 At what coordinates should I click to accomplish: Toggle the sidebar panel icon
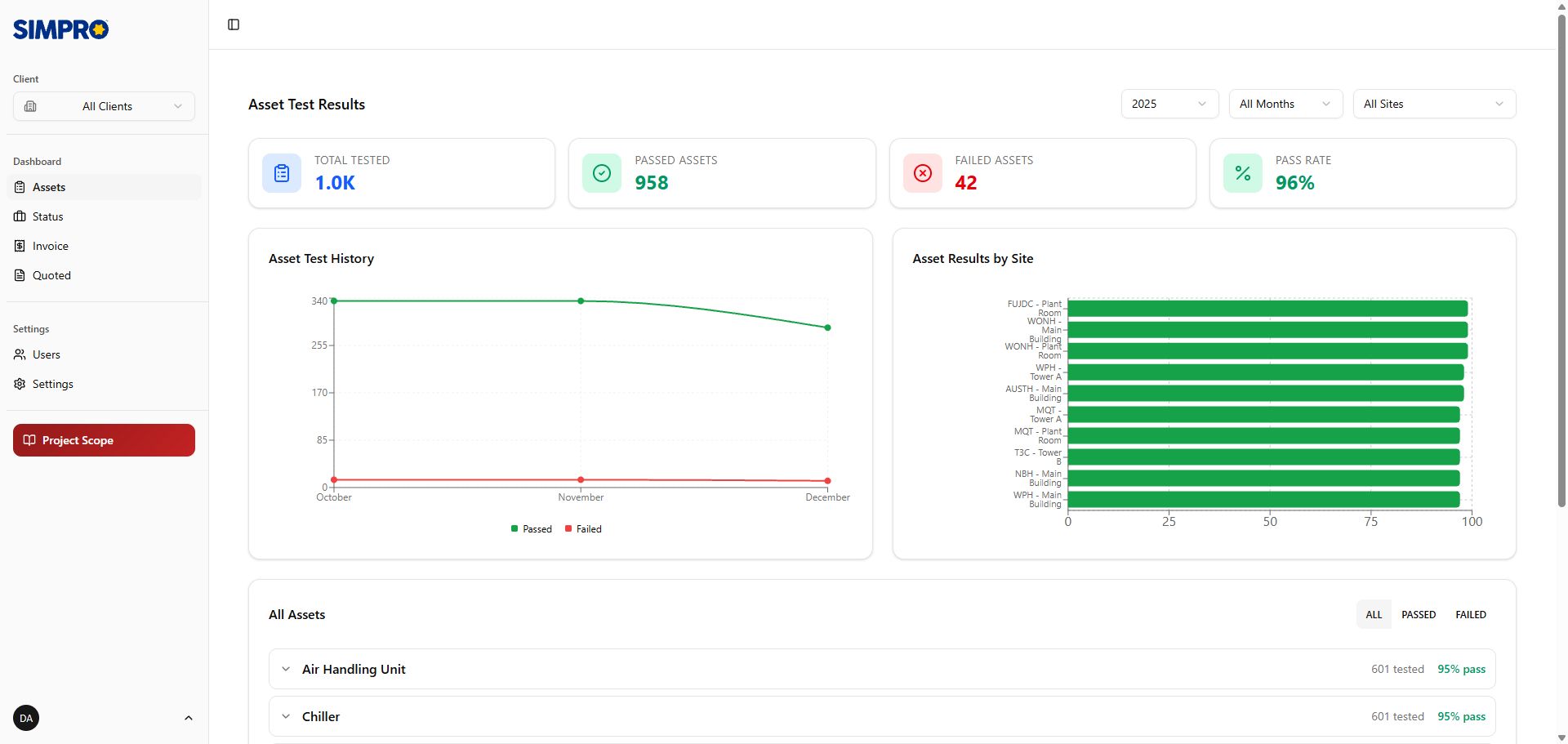click(x=234, y=25)
